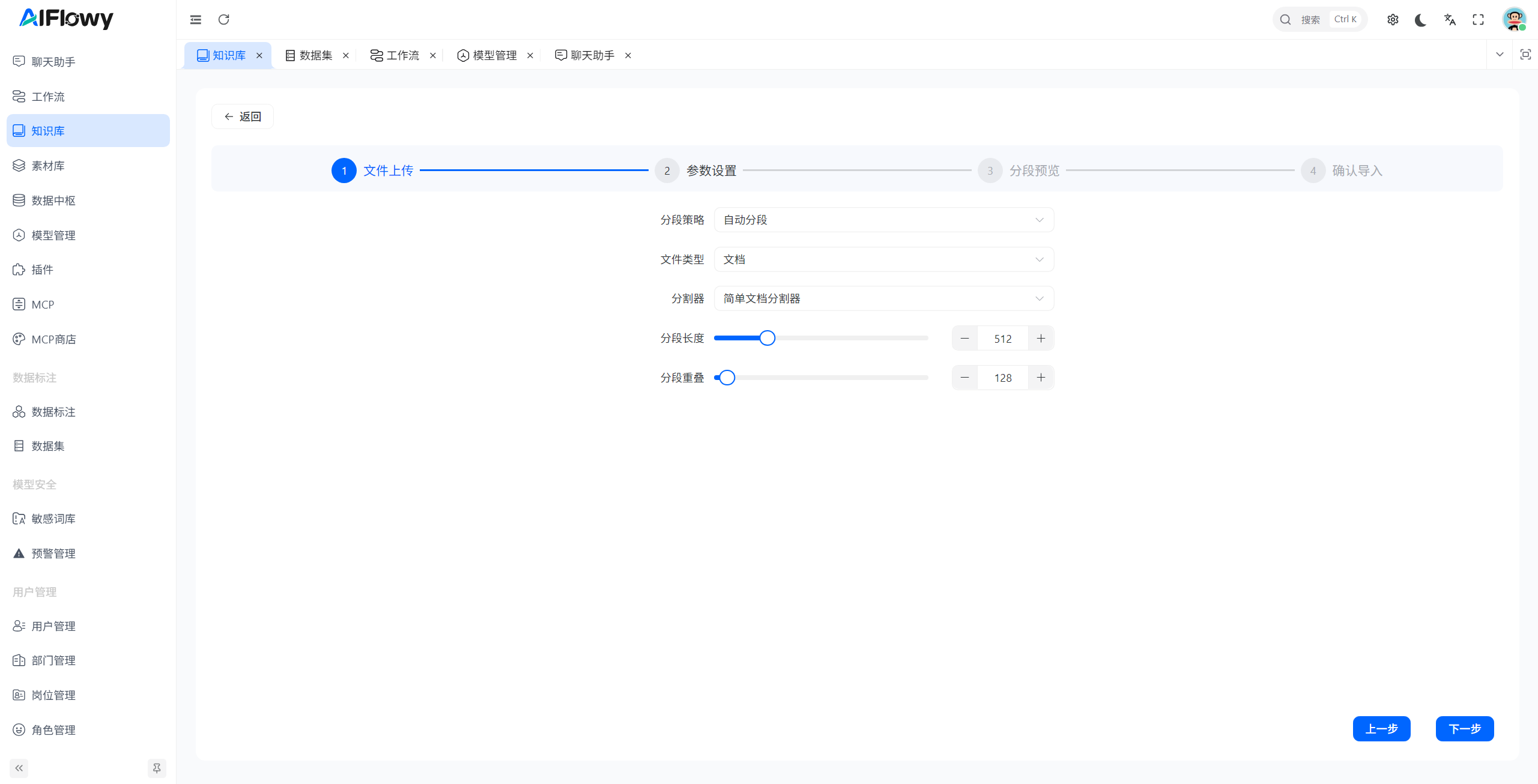Image resolution: width=1538 pixels, height=784 pixels.
Task: Expand the 文件类型 dropdown
Action: [x=883, y=259]
